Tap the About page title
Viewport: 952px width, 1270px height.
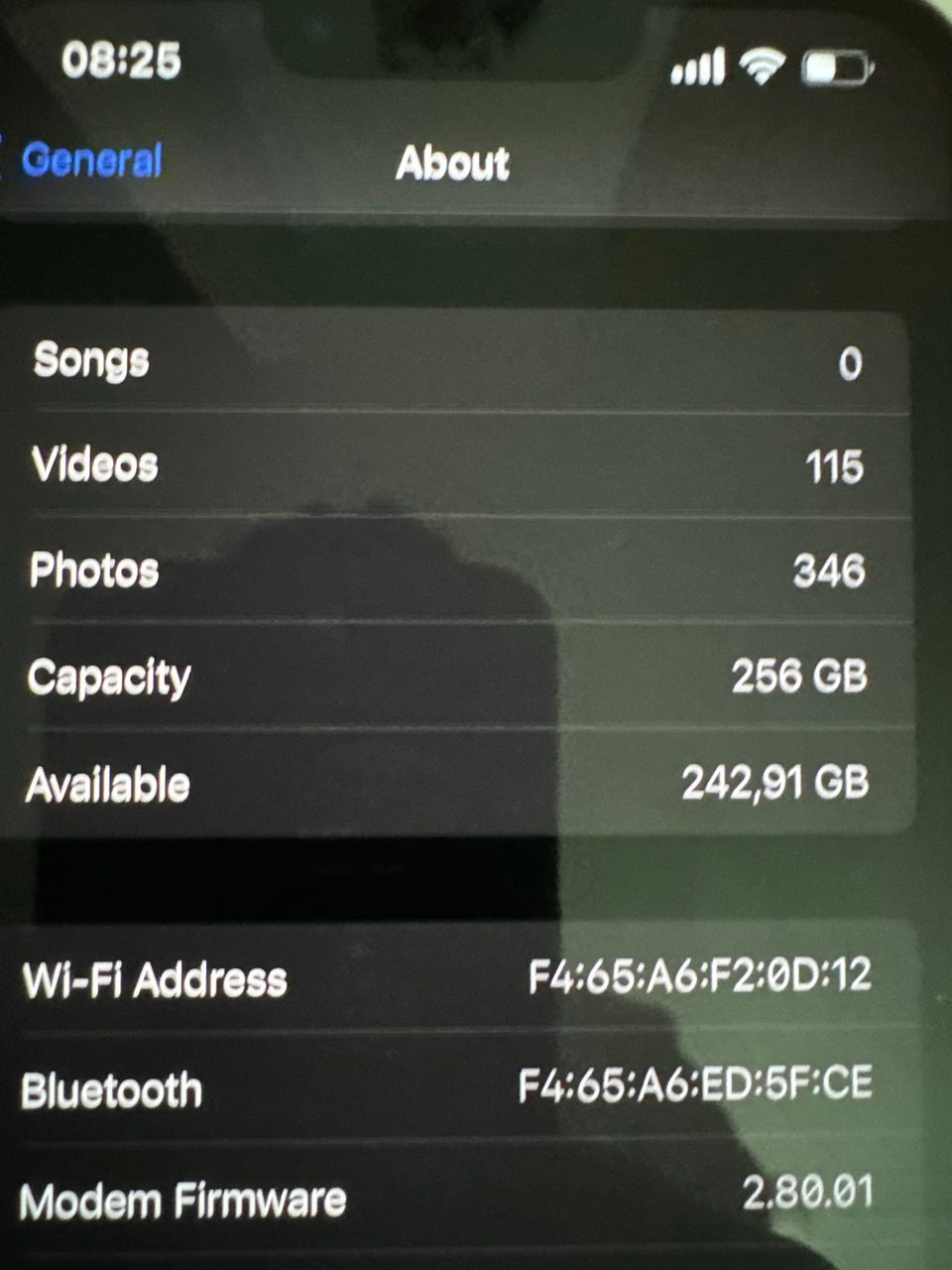(x=452, y=163)
